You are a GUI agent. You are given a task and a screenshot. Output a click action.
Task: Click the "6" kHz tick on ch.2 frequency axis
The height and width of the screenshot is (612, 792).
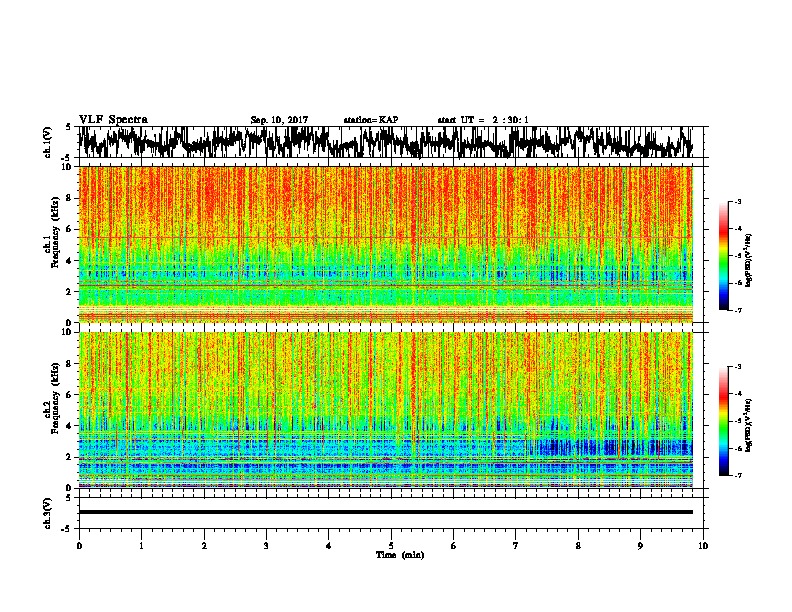[70, 395]
